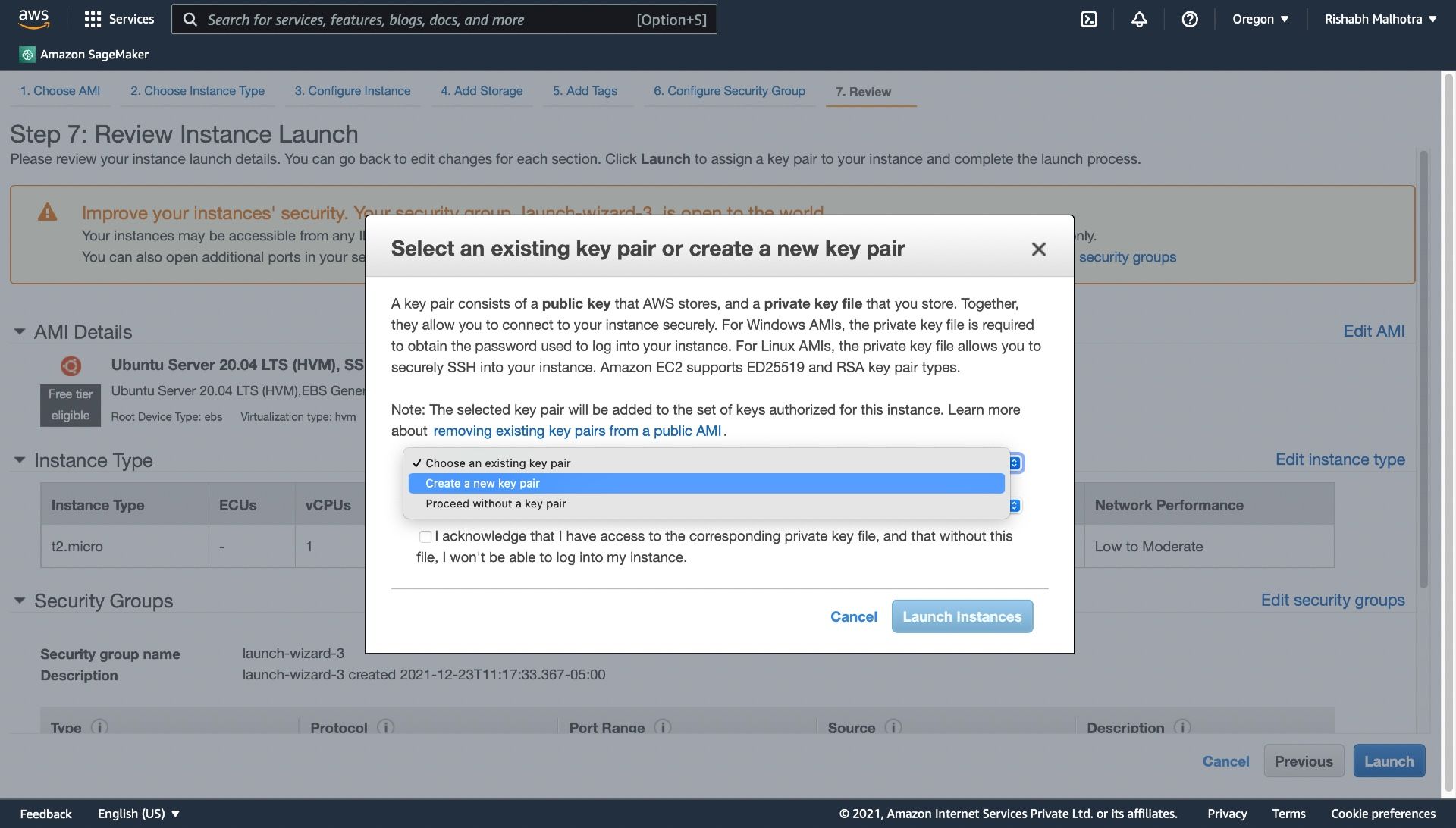Expand the Security Groups section

(18, 600)
